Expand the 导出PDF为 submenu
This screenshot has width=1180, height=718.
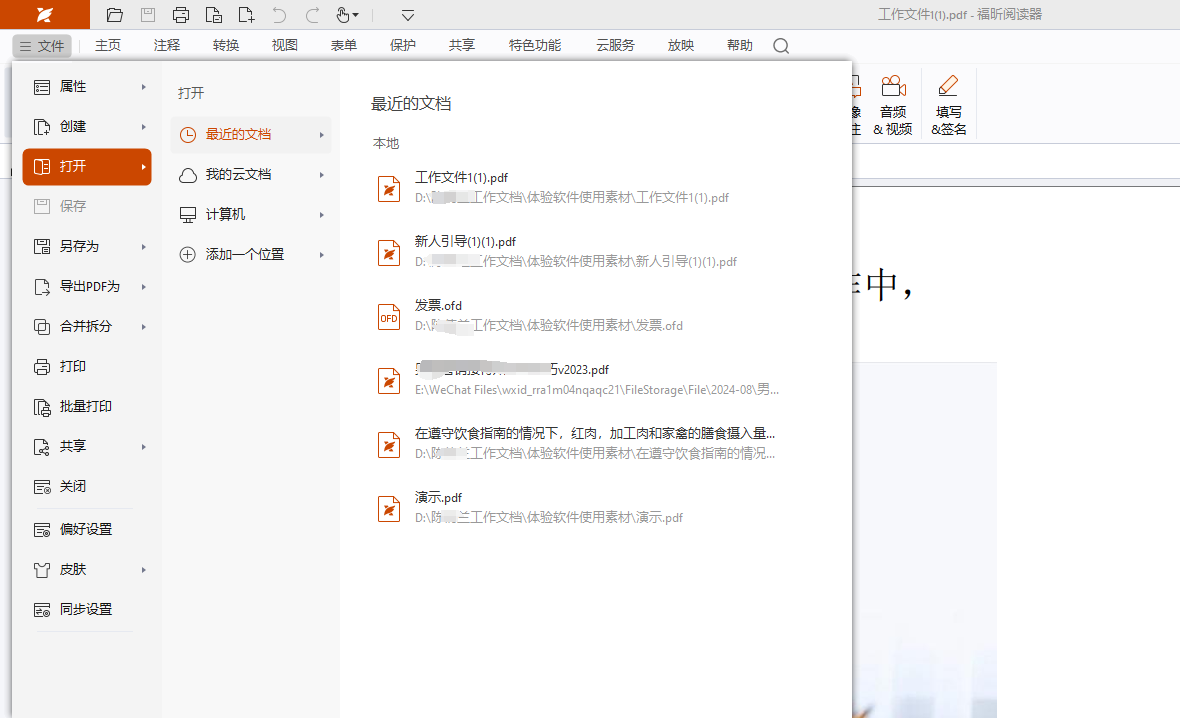coord(87,287)
